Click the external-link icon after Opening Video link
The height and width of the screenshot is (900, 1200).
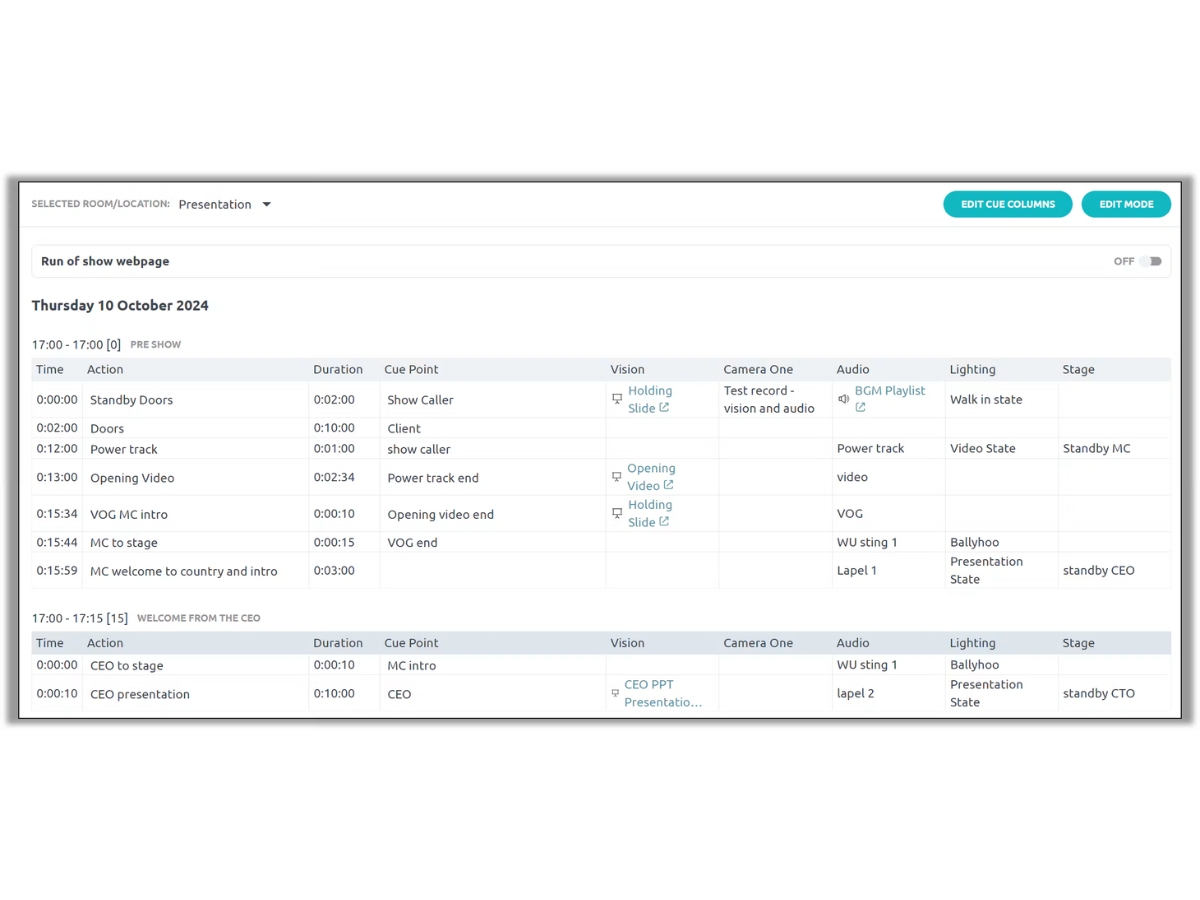[669, 486]
